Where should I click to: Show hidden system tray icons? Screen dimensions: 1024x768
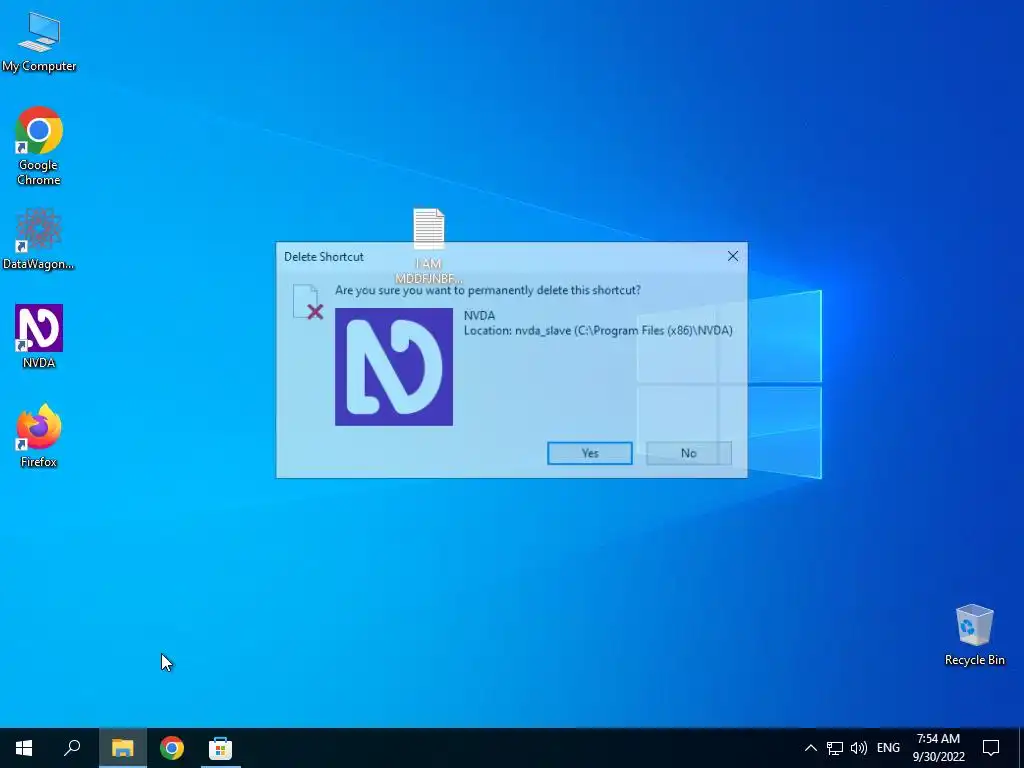pyautogui.click(x=810, y=748)
